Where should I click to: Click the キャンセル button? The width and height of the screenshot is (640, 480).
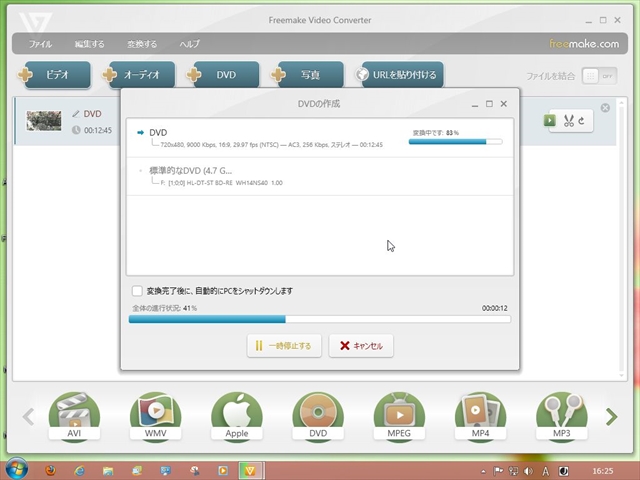(x=361, y=346)
